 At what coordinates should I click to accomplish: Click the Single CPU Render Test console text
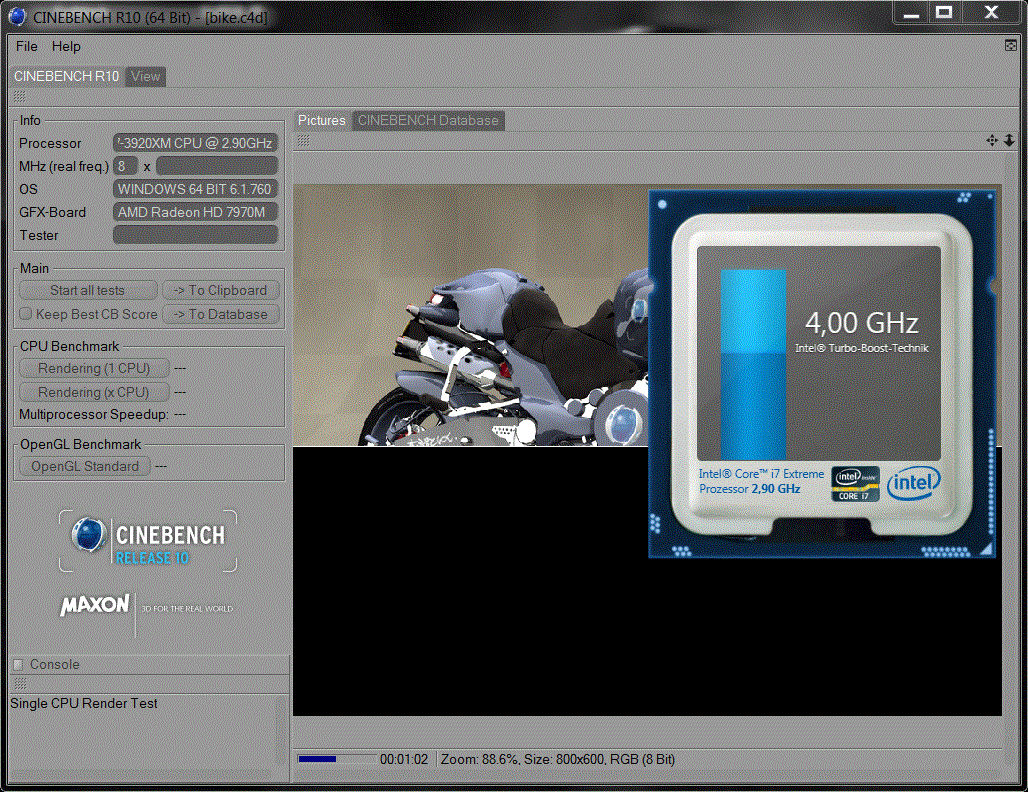pyautogui.click(x=84, y=703)
